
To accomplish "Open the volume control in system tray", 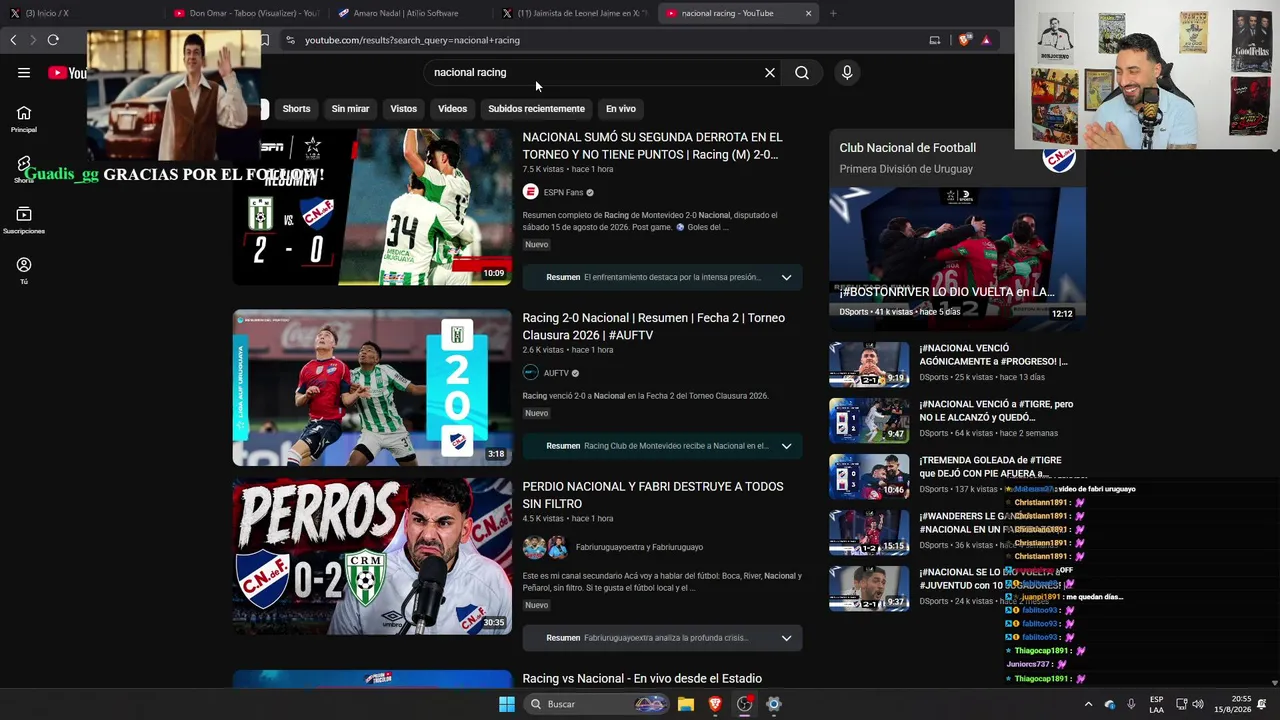I will [x=1198, y=704].
